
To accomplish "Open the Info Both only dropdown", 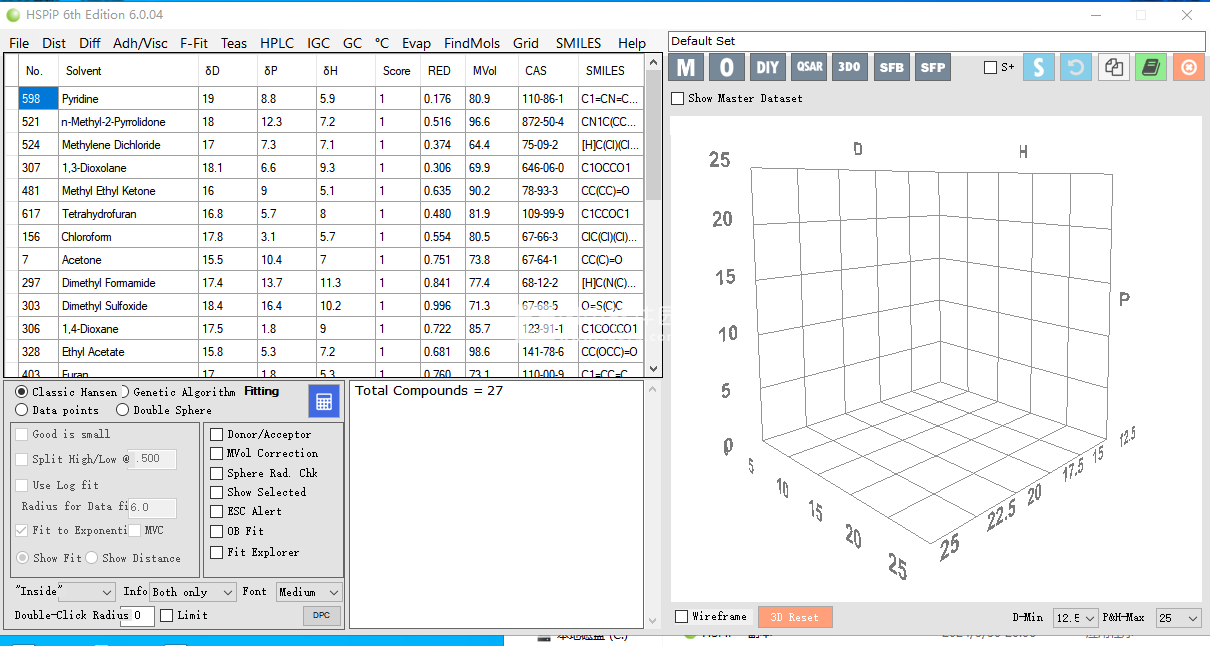I will coord(192,592).
